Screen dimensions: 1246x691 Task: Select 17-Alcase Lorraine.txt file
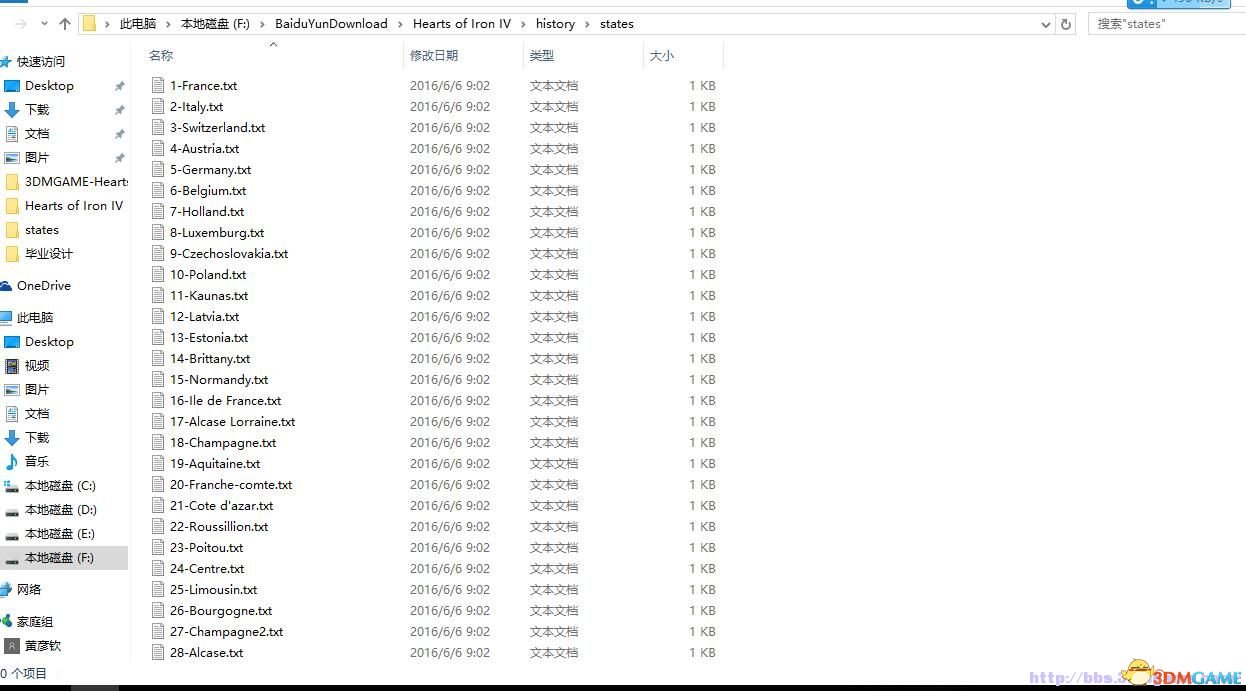coord(232,422)
